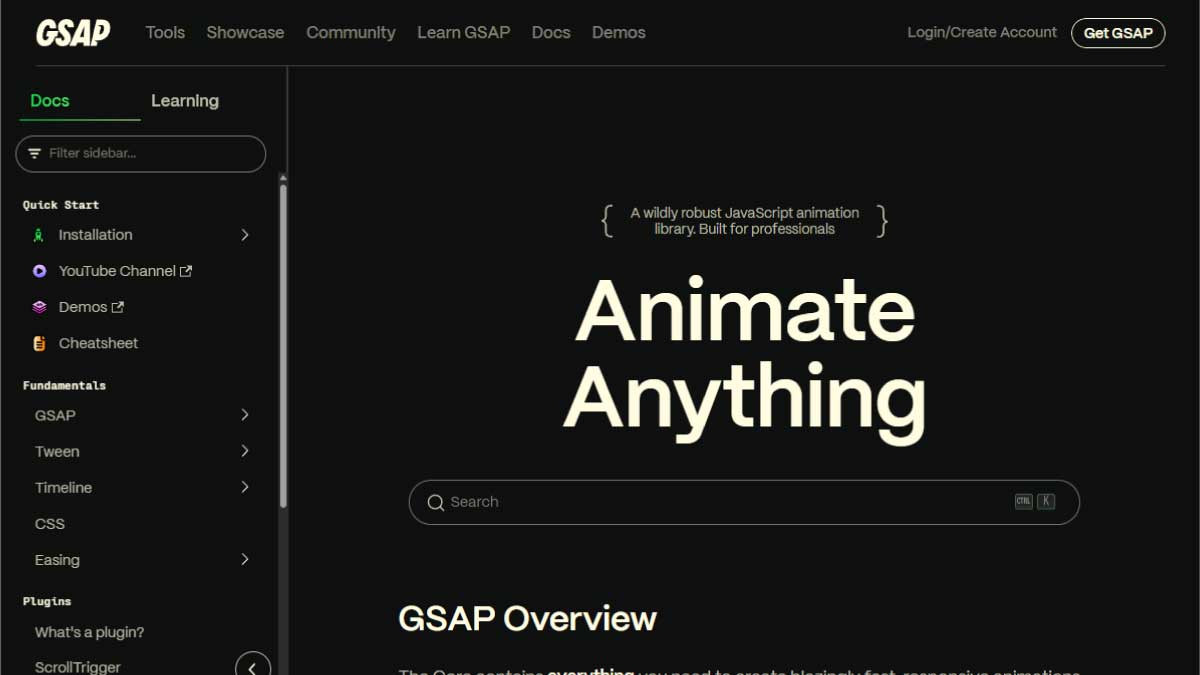
Task: Click the Cheatsheet document icon
Action: (39, 343)
